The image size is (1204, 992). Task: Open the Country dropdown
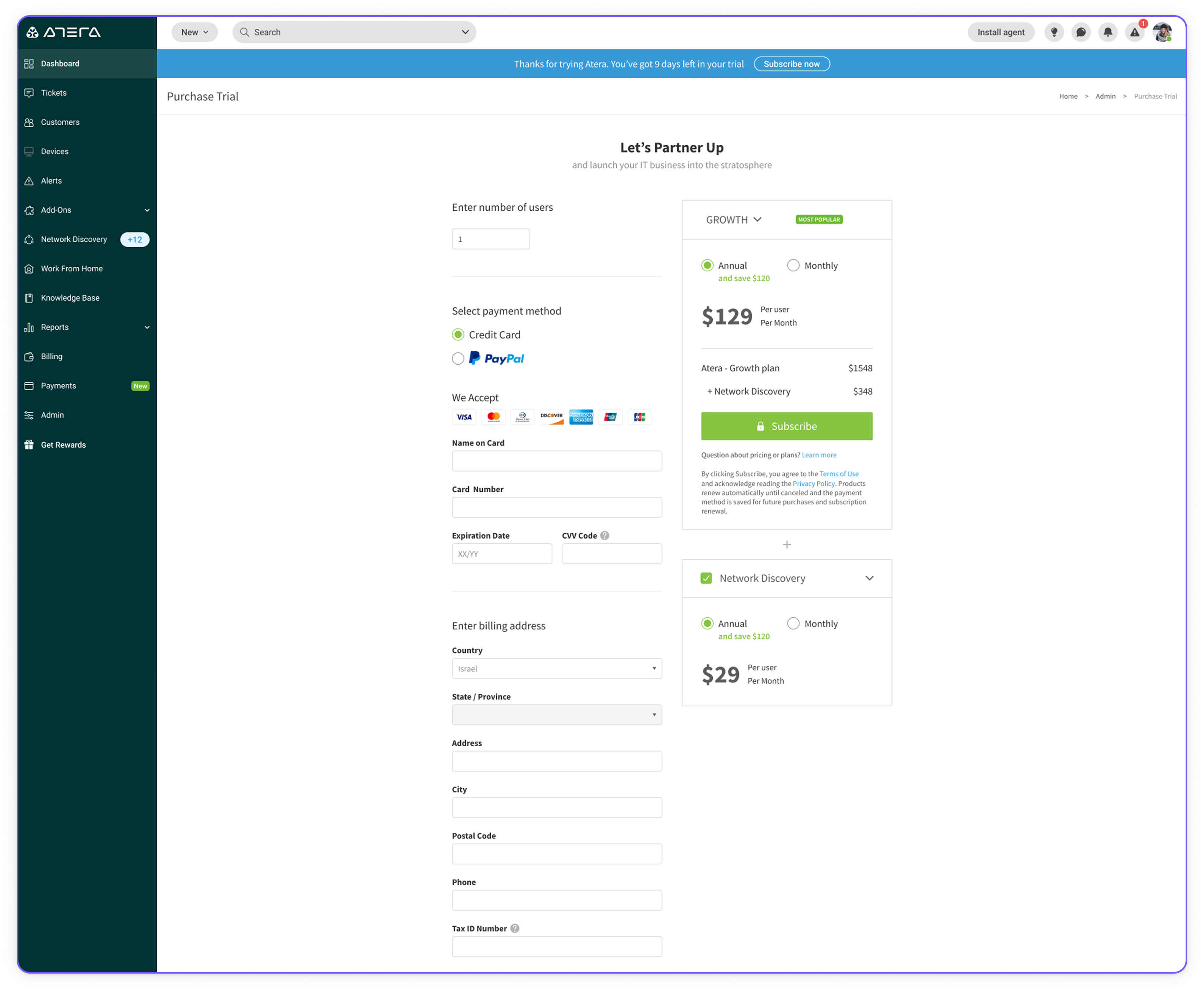(x=556, y=668)
